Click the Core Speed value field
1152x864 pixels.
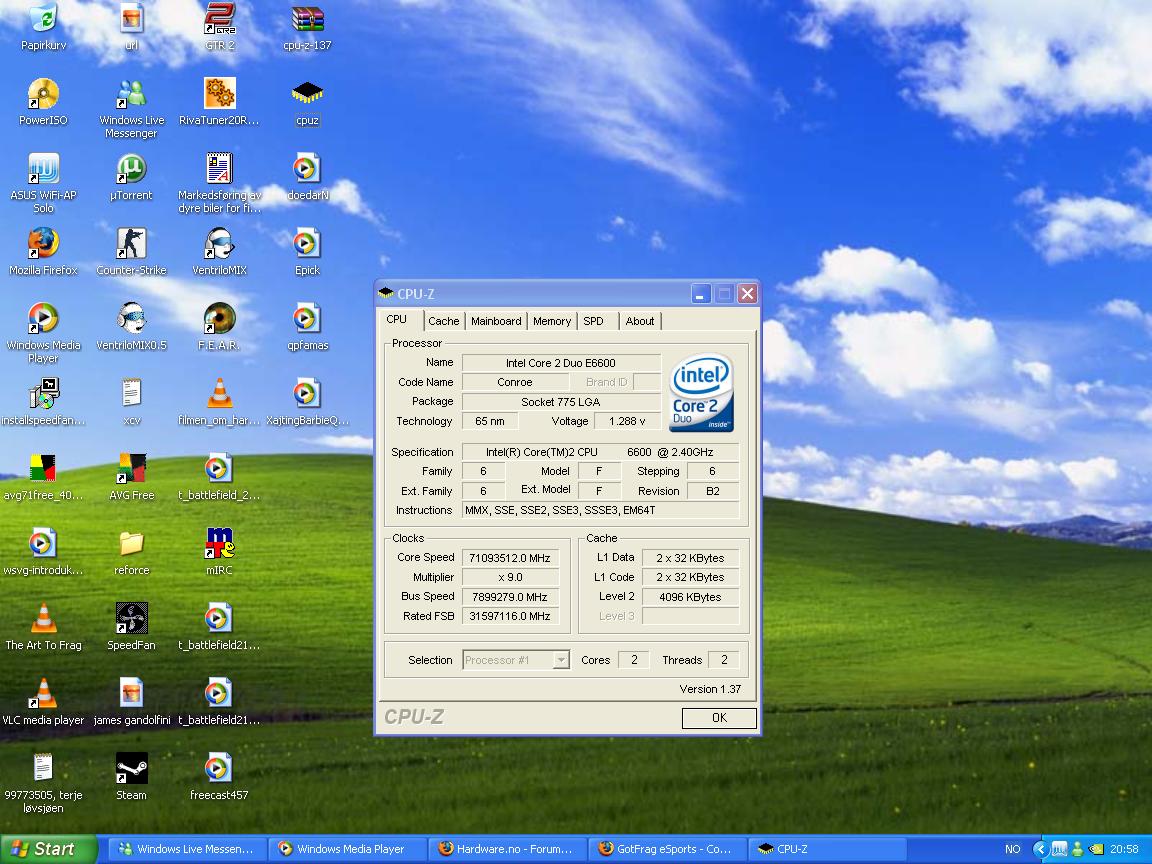click(x=510, y=558)
